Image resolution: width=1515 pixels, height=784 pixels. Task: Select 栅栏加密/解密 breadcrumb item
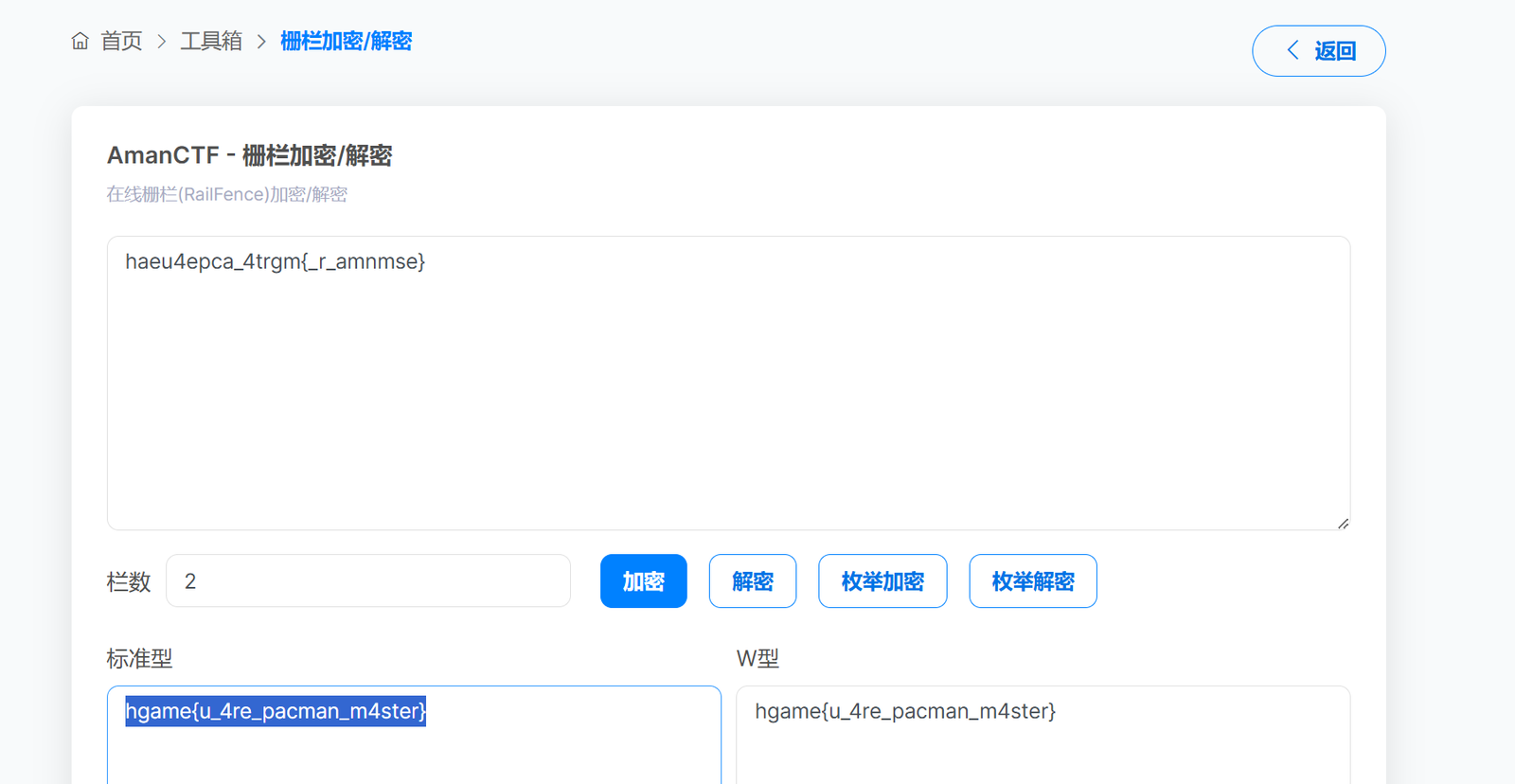click(347, 41)
